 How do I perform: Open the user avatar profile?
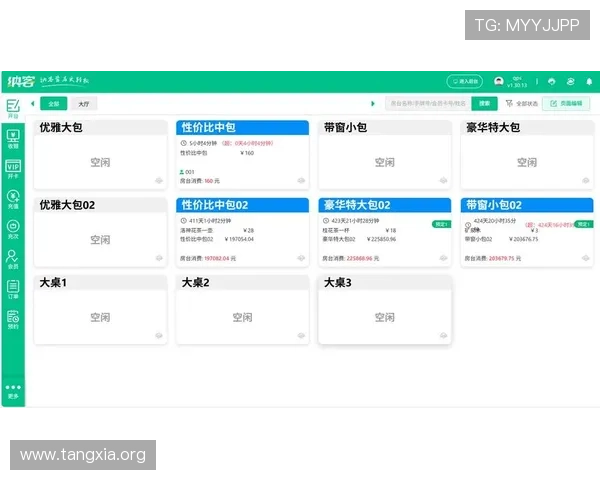click(499, 81)
